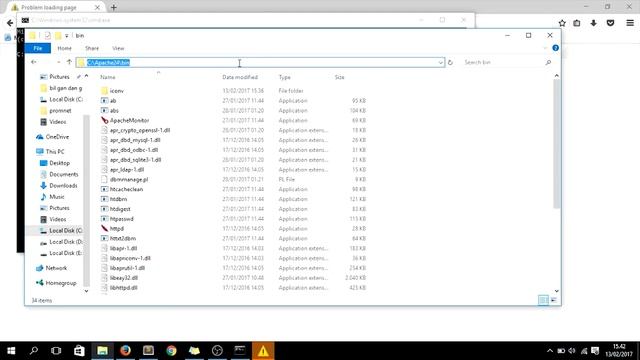Open Firefox hamburger menu
The width and height of the screenshot is (640, 360).
coord(630,23)
